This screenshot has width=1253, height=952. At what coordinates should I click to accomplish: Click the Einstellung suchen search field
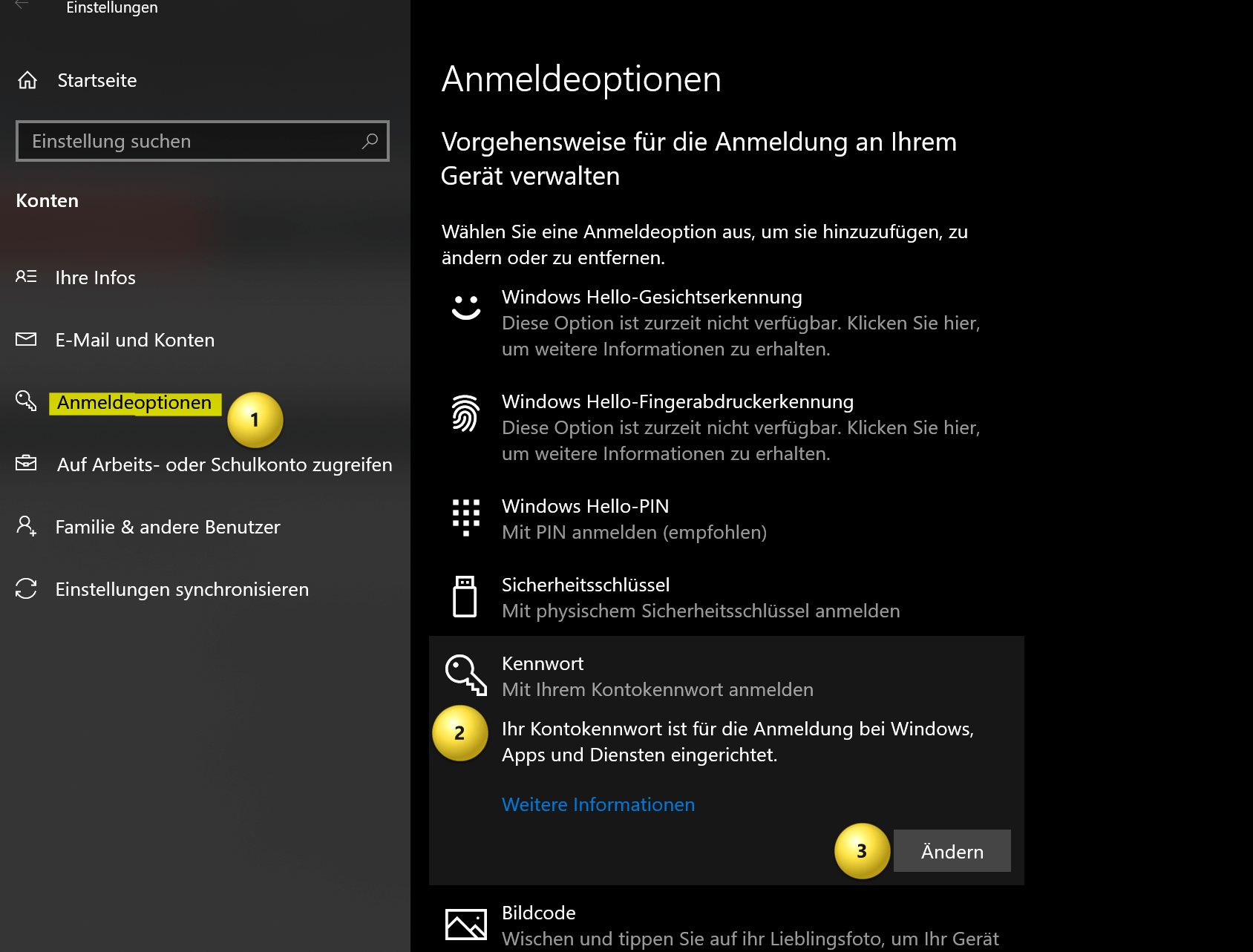(203, 141)
